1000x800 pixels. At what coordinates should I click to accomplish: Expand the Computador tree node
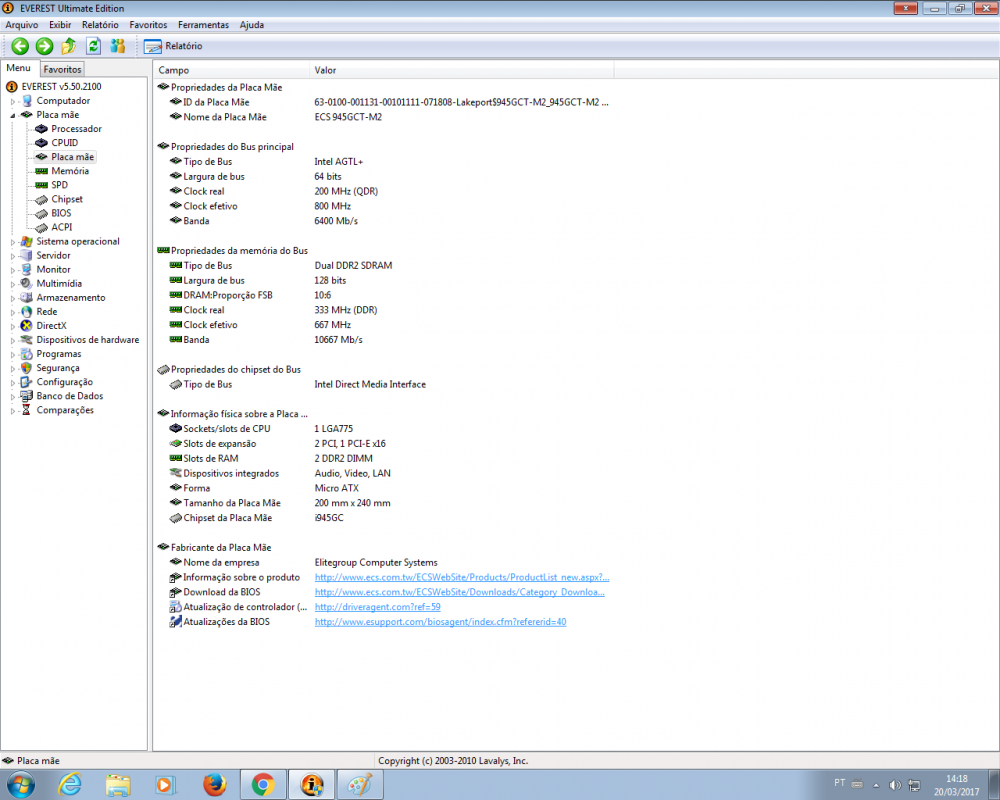13,101
